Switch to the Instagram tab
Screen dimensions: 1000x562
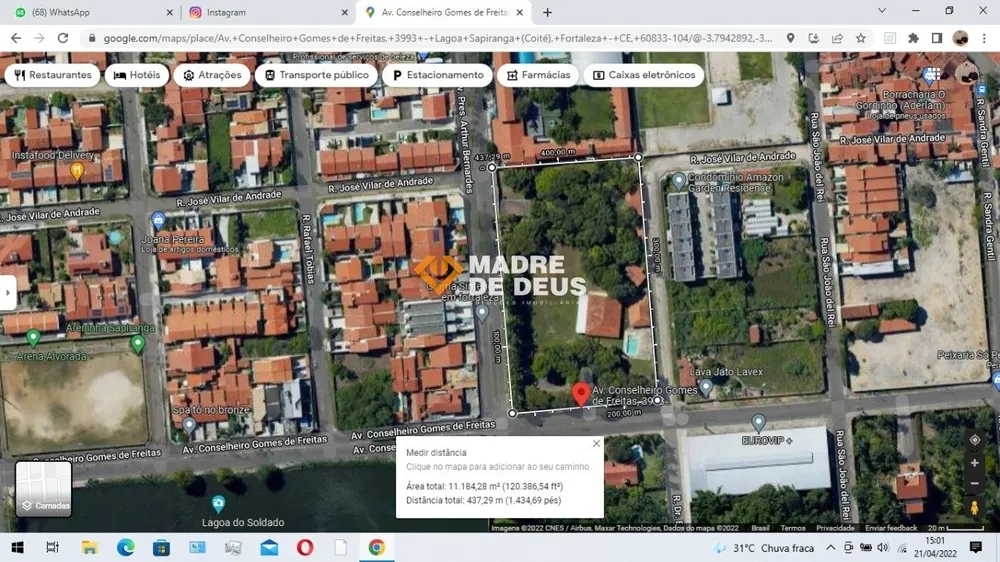tap(266, 12)
